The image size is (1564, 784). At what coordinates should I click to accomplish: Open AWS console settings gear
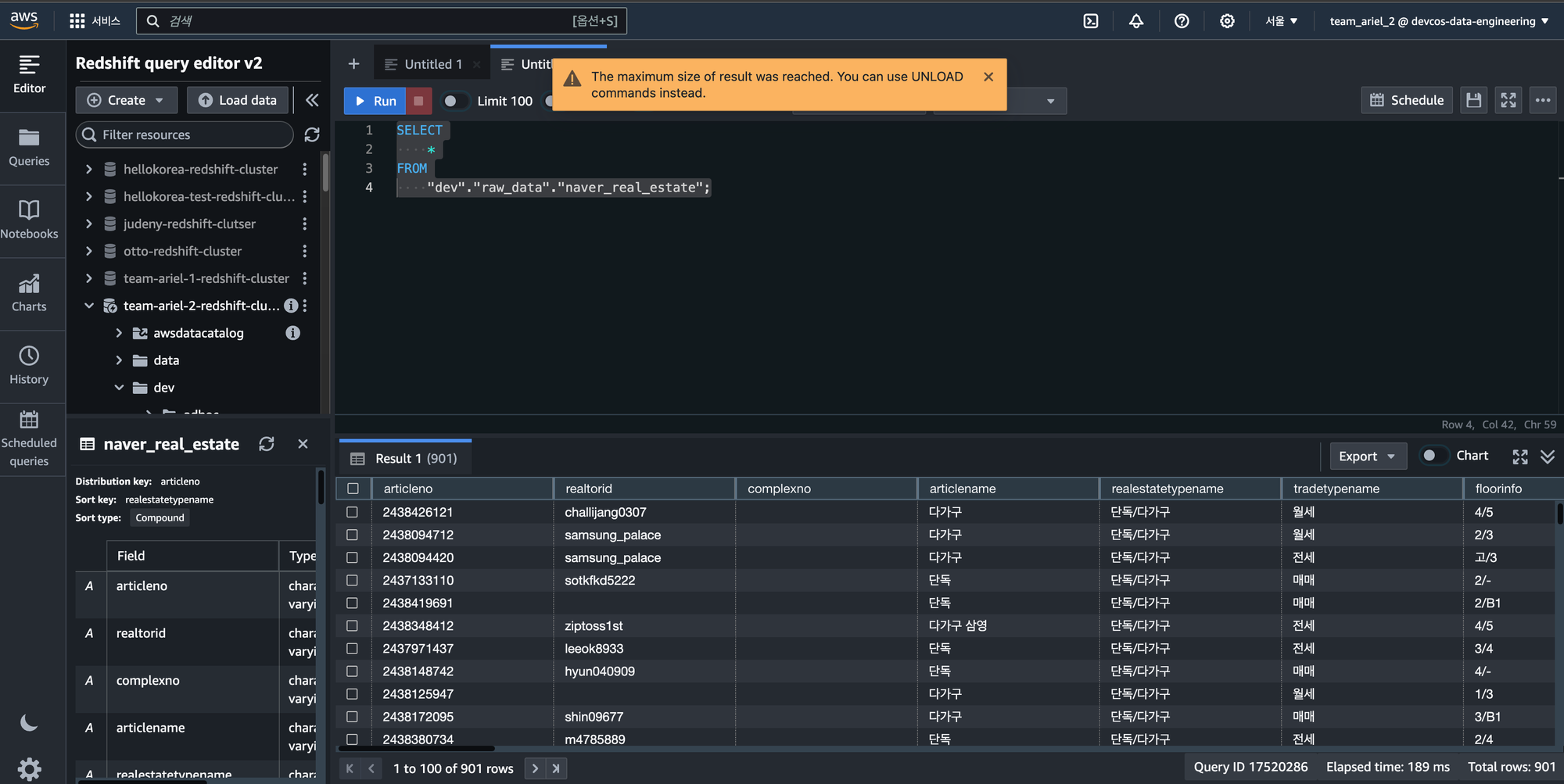(x=1227, y=21)
